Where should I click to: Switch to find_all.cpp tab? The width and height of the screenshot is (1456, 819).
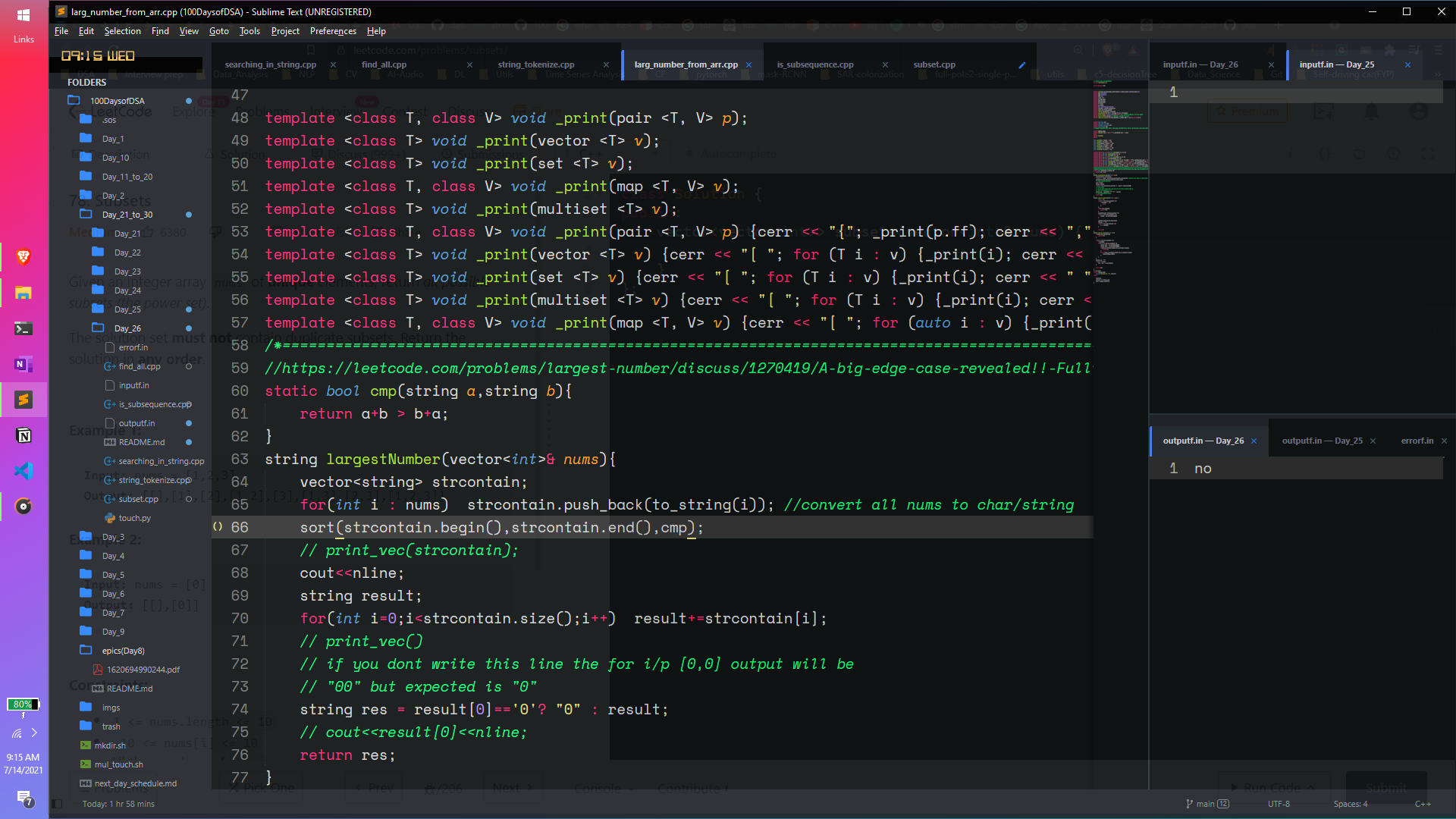384,64
